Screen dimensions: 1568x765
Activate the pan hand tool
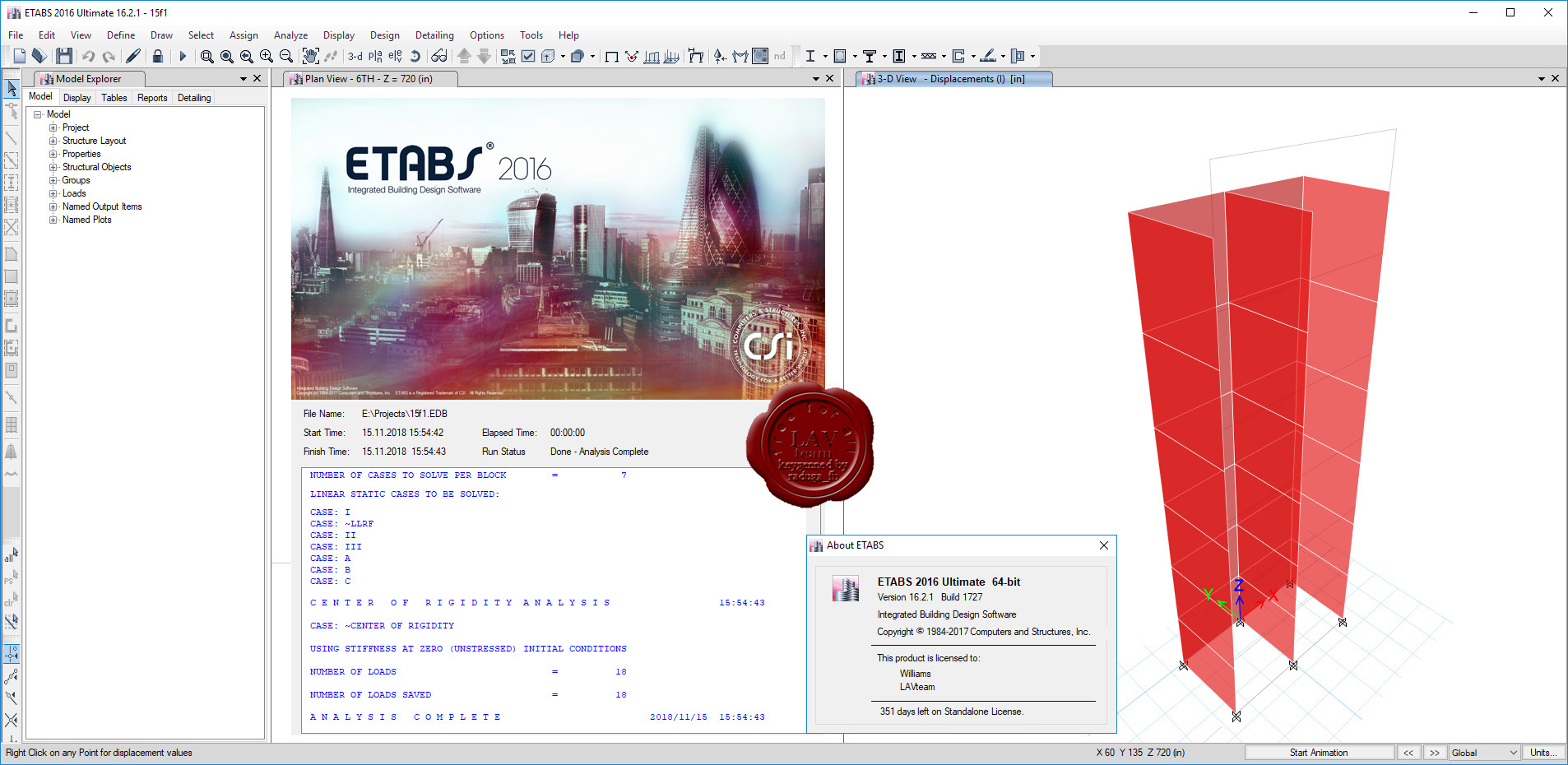pyautogui.click(x=310, y=56)
